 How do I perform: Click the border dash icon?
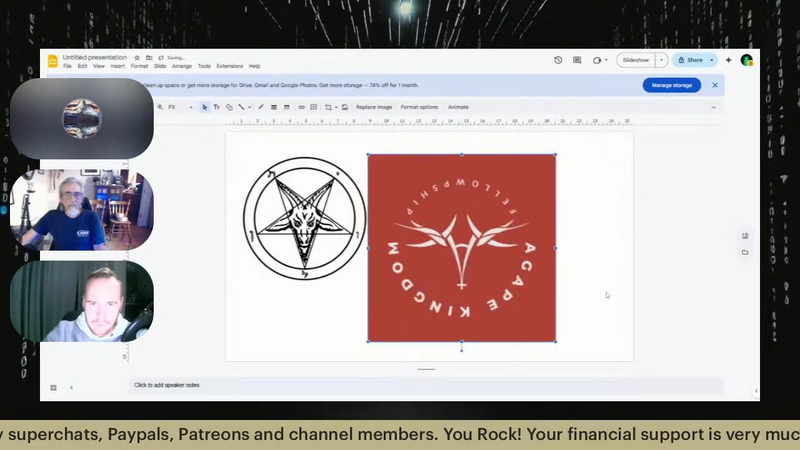click(x=287, y=107)
